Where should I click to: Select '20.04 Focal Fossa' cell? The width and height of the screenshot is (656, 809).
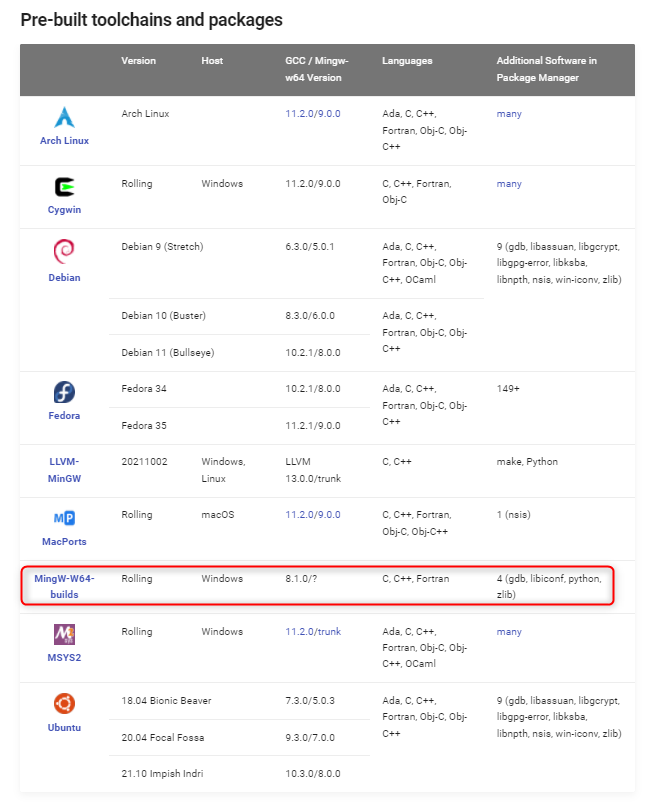[x=163, y=738]
